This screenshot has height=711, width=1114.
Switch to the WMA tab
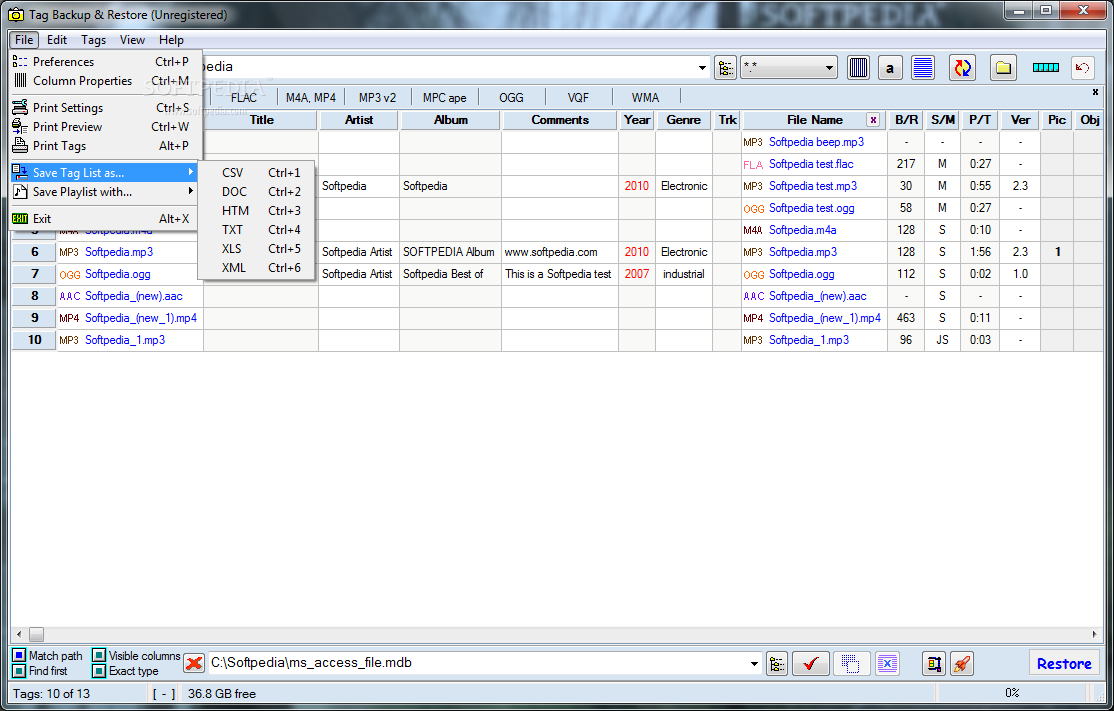click(645, 97)
